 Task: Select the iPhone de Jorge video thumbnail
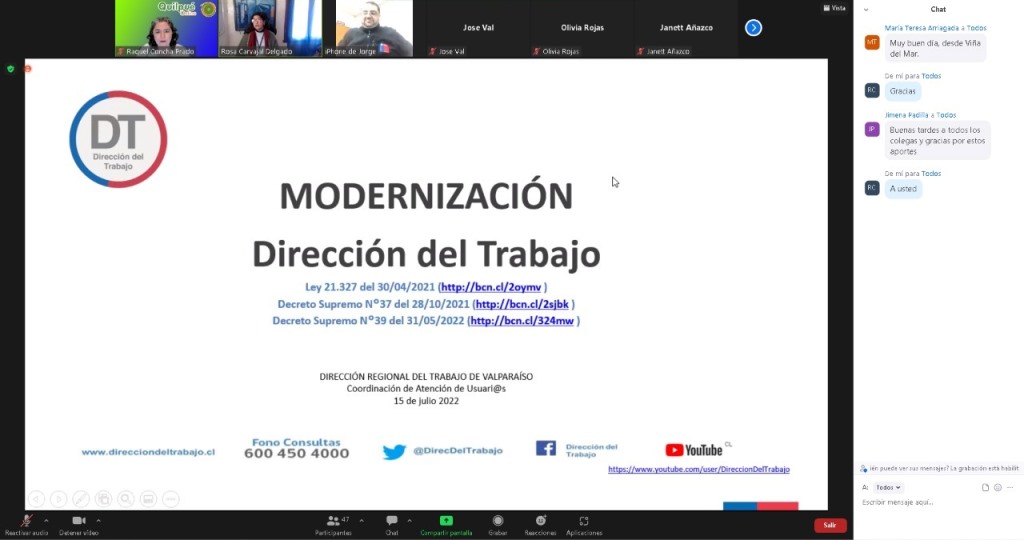(x=374, y=28)
